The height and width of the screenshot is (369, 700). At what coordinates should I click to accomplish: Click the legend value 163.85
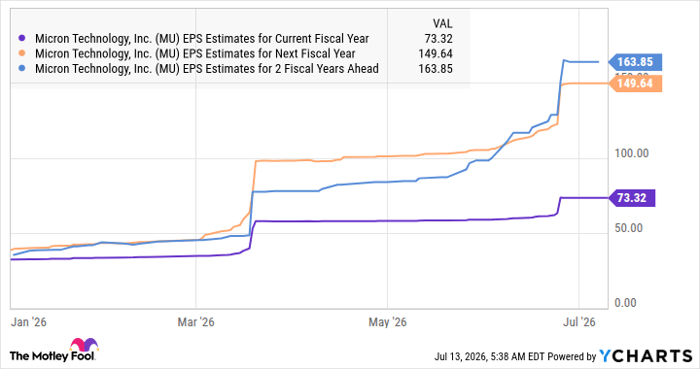pyautogui.click(x=435, y=69)
